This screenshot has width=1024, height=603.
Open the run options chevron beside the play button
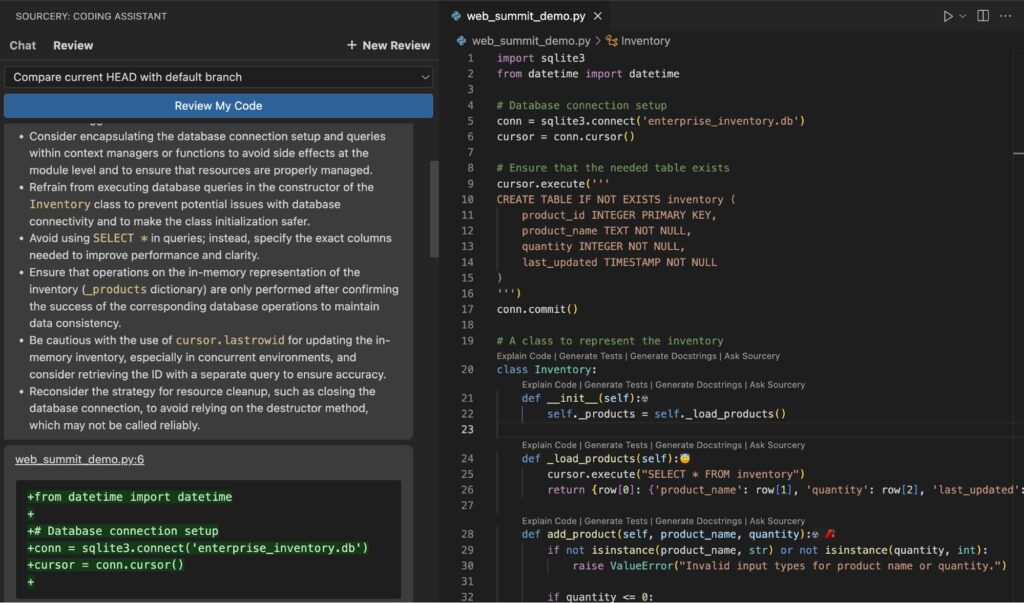(x=961, y=15)
